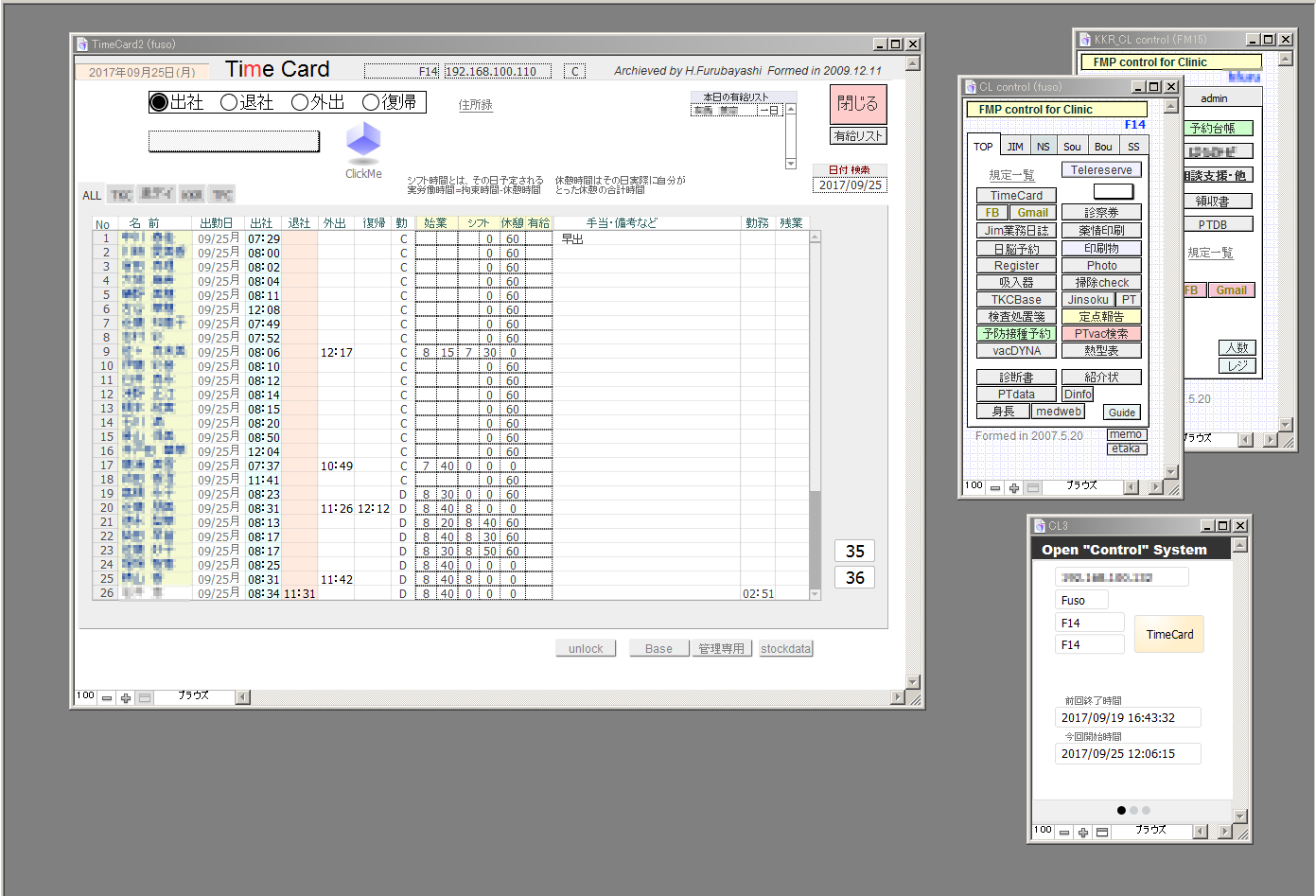Zoom out in TimeCard2 window status bar

coord(107,698)
